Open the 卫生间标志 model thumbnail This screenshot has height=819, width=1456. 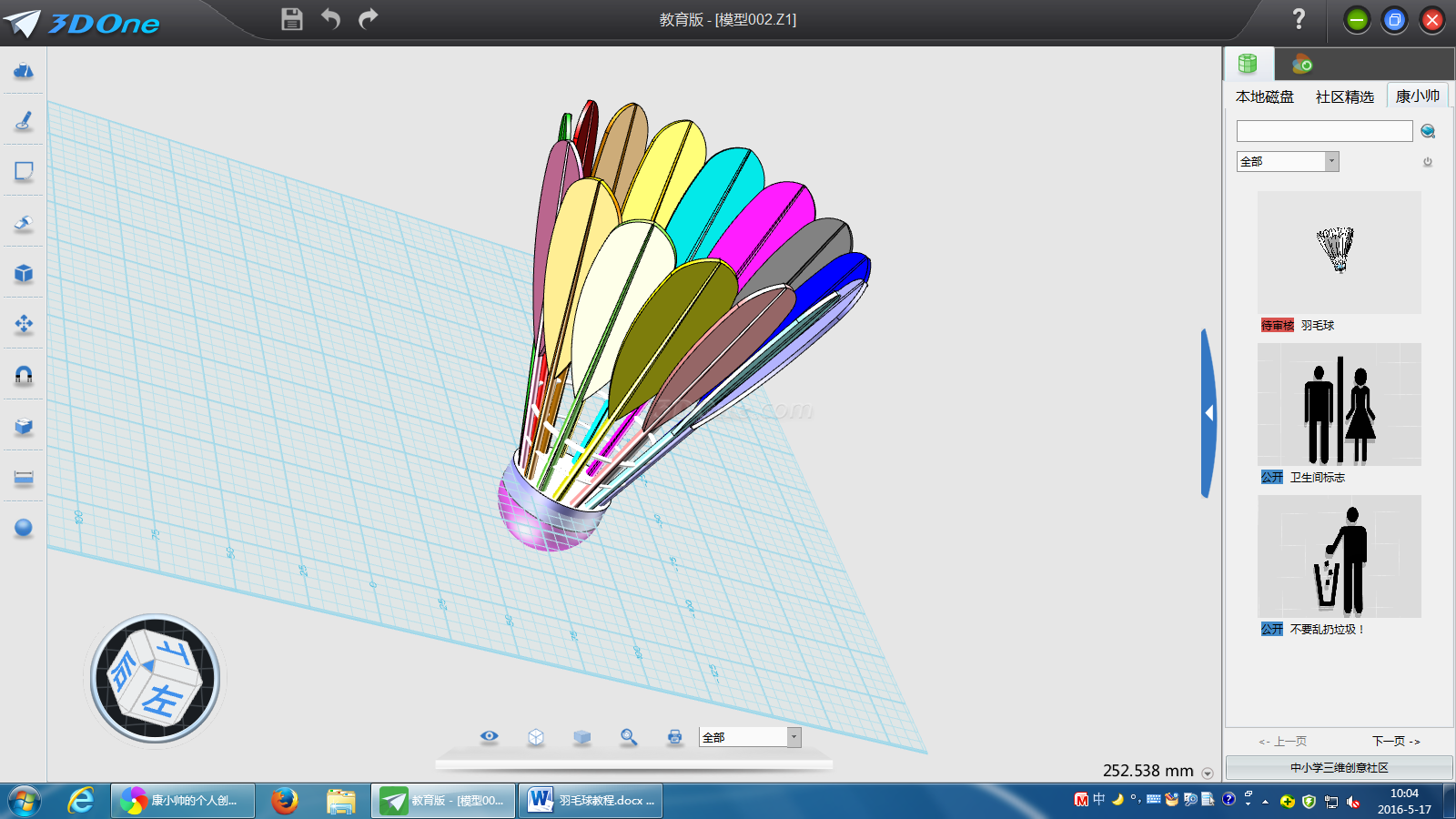point(1339,405)
